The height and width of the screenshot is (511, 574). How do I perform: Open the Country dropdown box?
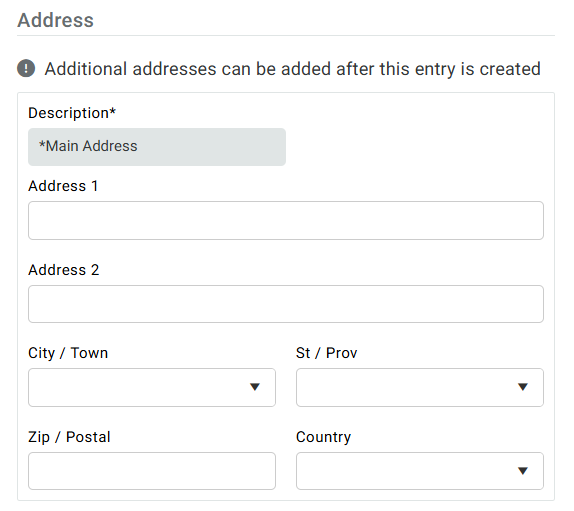pos(420,471)
